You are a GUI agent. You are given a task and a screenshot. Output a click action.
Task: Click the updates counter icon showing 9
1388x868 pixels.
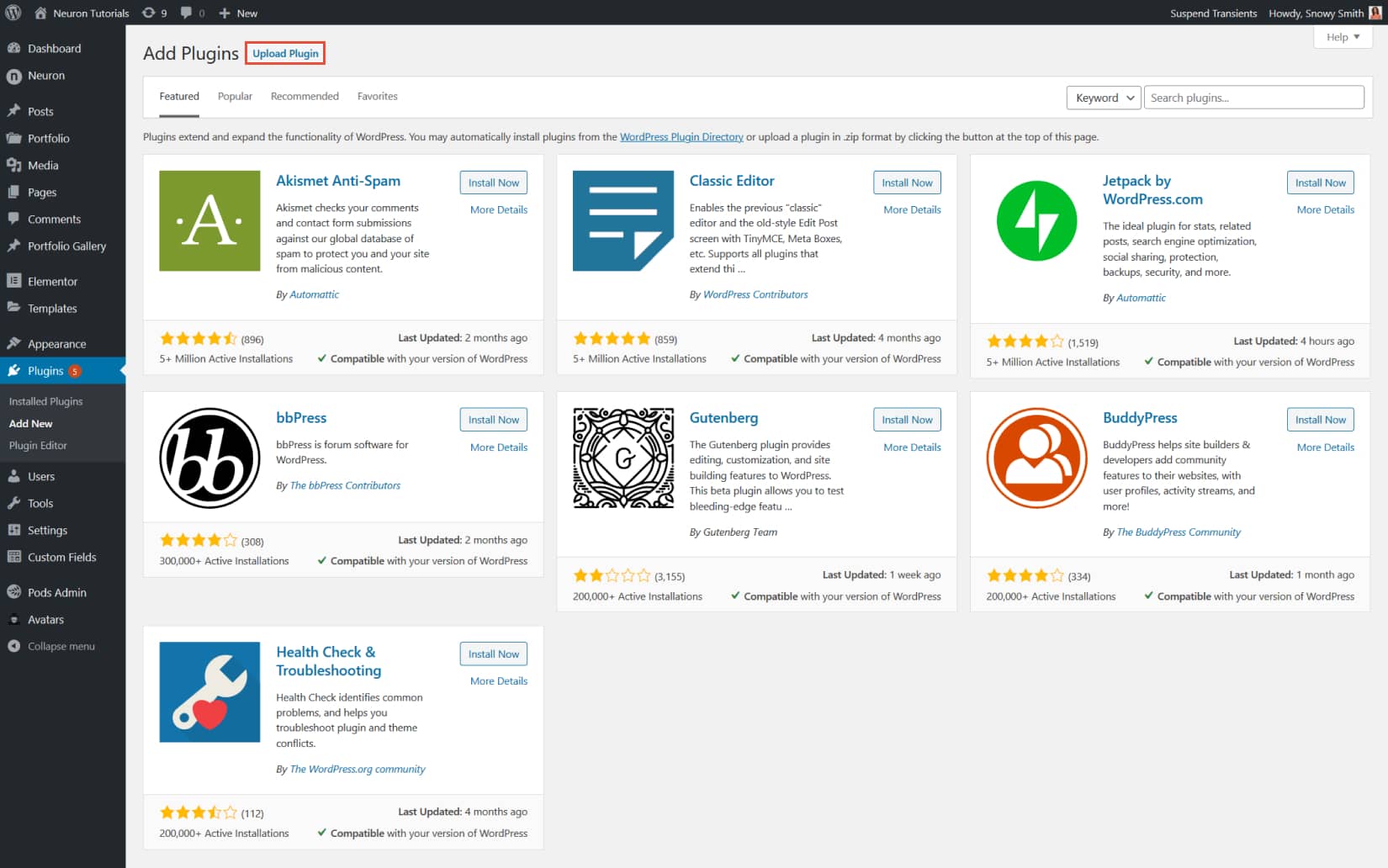tap(149, 13)
